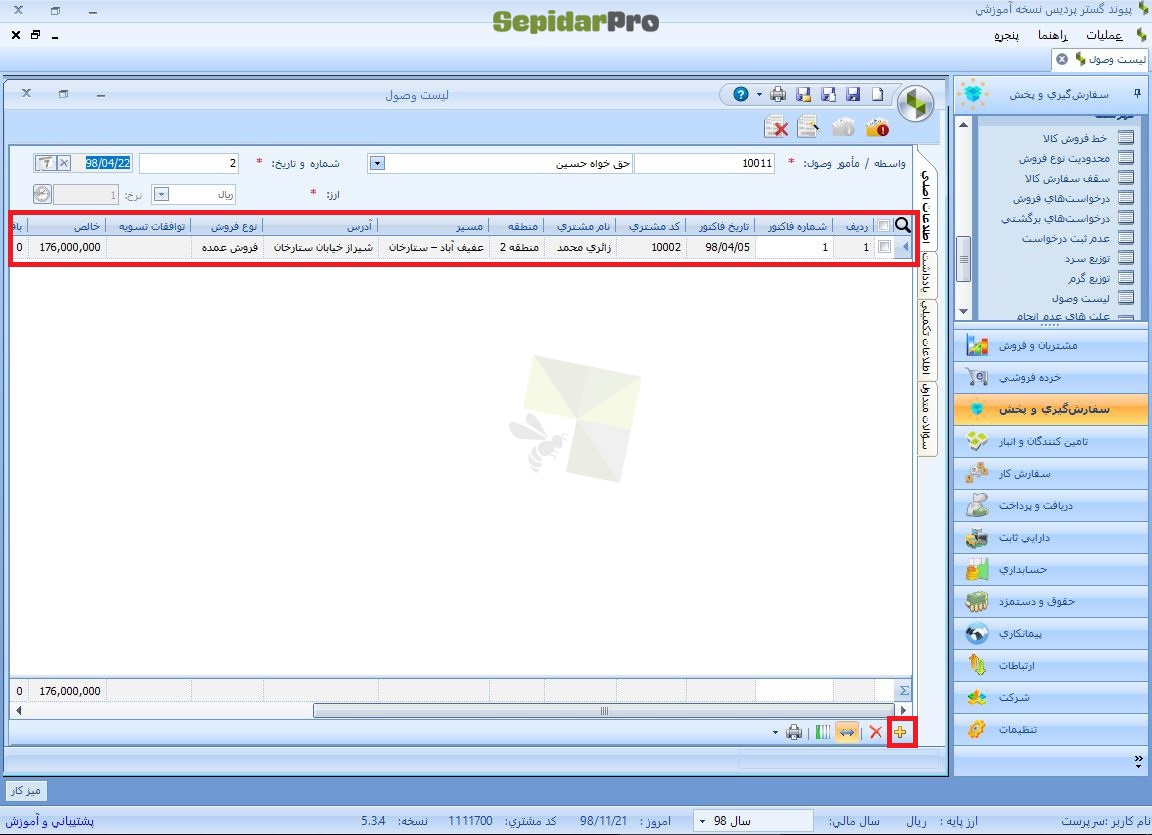Open the عملیات menu
The image size is (1152, 835).
(x=1104, y=35)
